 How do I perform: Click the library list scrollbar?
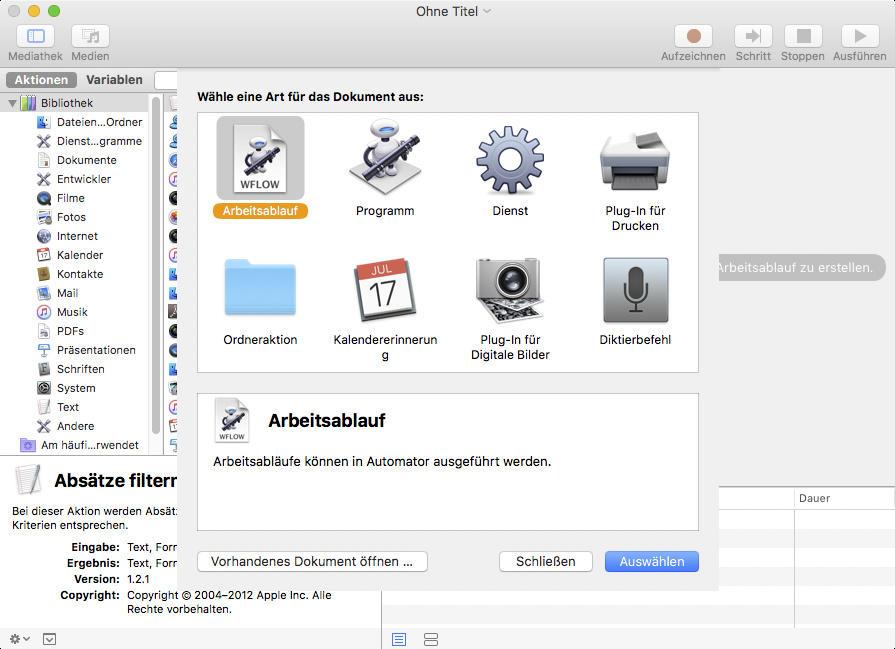[x=156, y=265]
